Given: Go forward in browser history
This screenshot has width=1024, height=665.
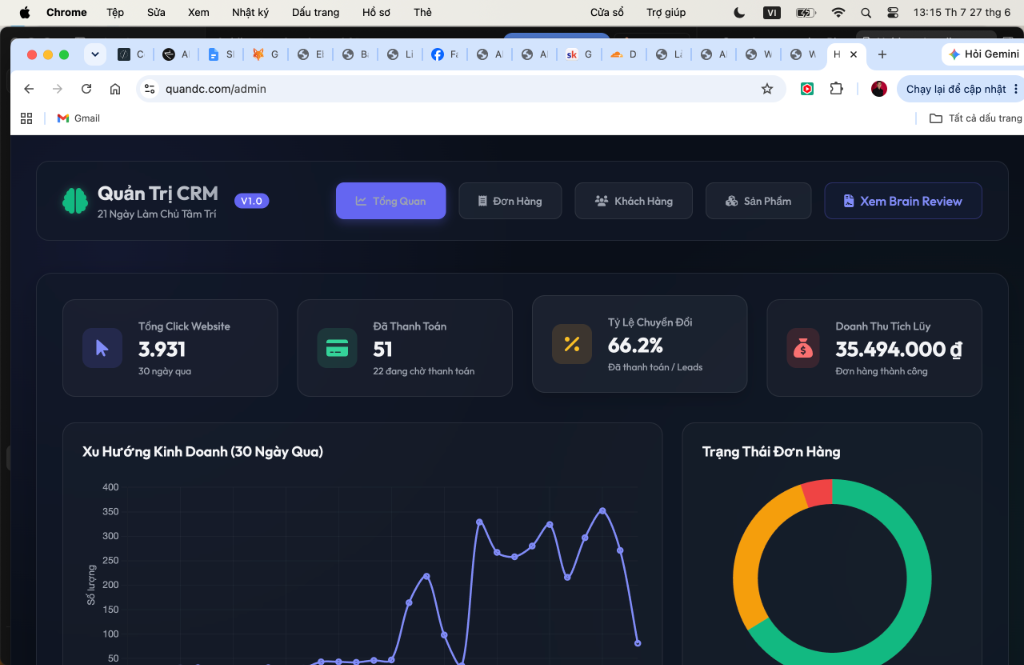Looking at the screenshot, I should (57, 89).
